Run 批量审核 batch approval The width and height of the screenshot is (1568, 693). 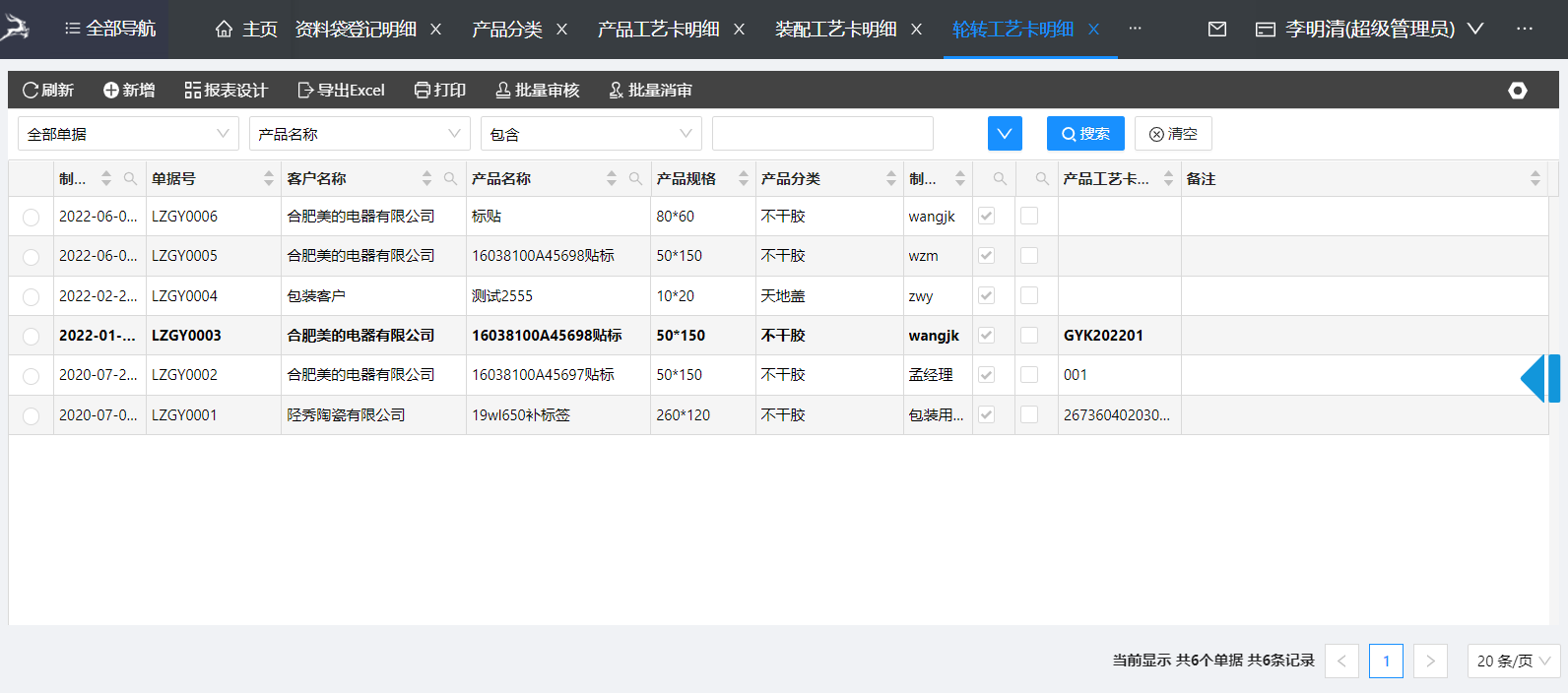click(x=537, y=91)
